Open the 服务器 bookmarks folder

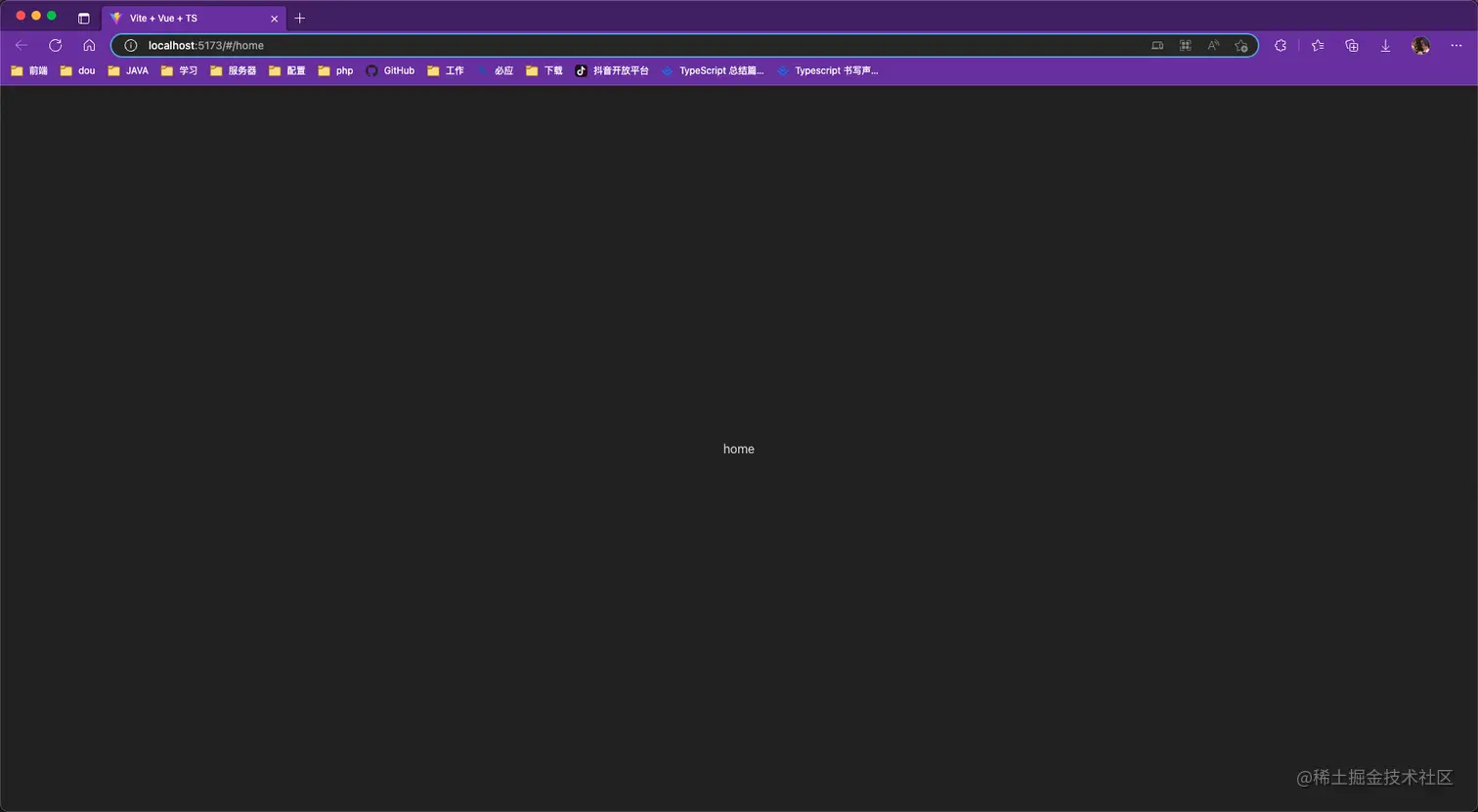234,70
